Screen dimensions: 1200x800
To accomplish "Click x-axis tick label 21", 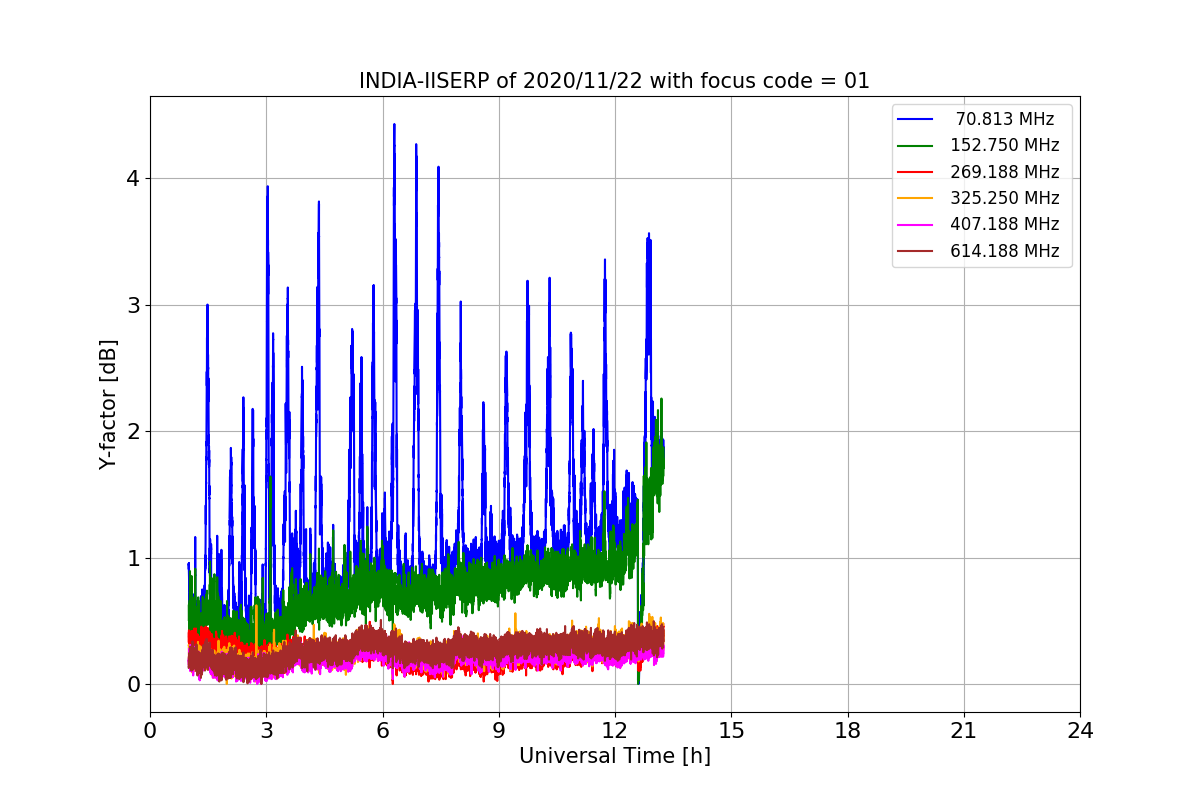I will (x=964, y=731).
